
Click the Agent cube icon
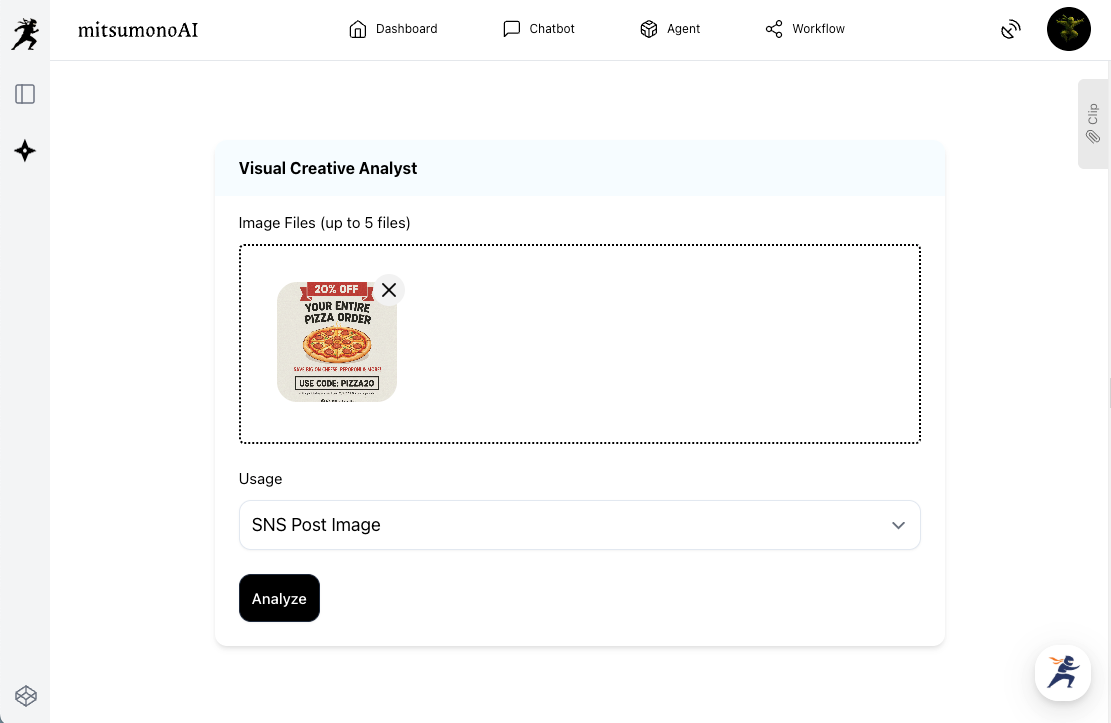[649, 29]
